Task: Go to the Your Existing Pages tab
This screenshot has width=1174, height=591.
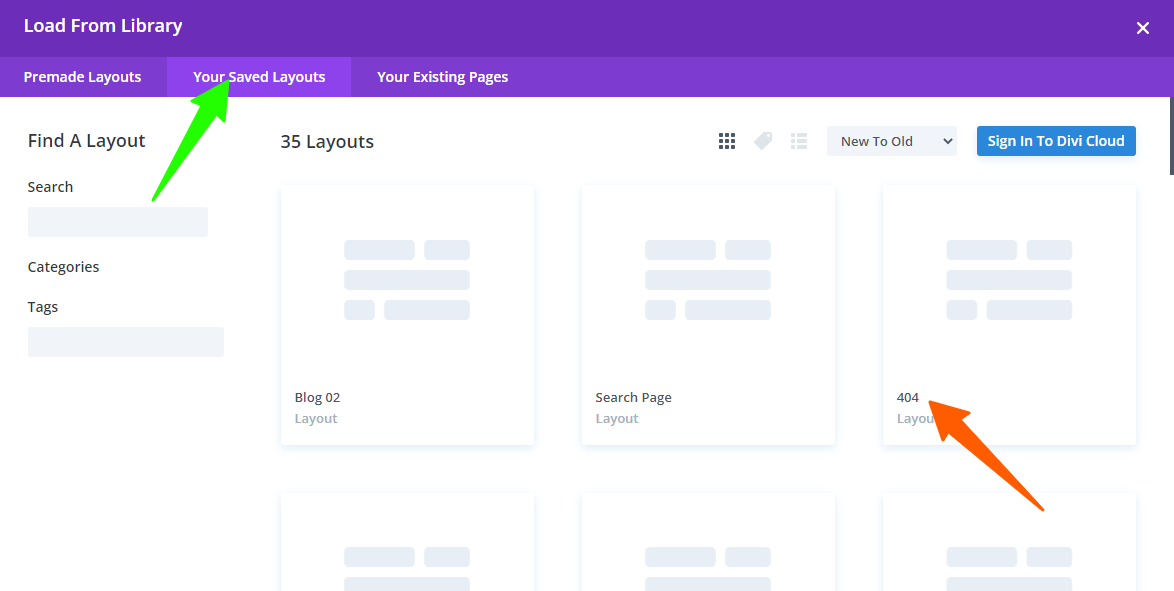Action: coord(442,77)
